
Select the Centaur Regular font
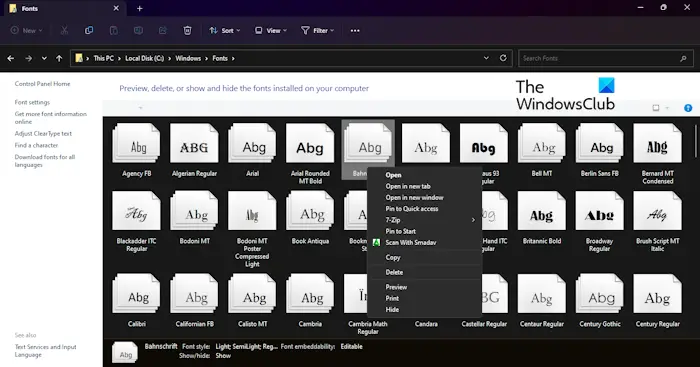[x=542, y=301]
